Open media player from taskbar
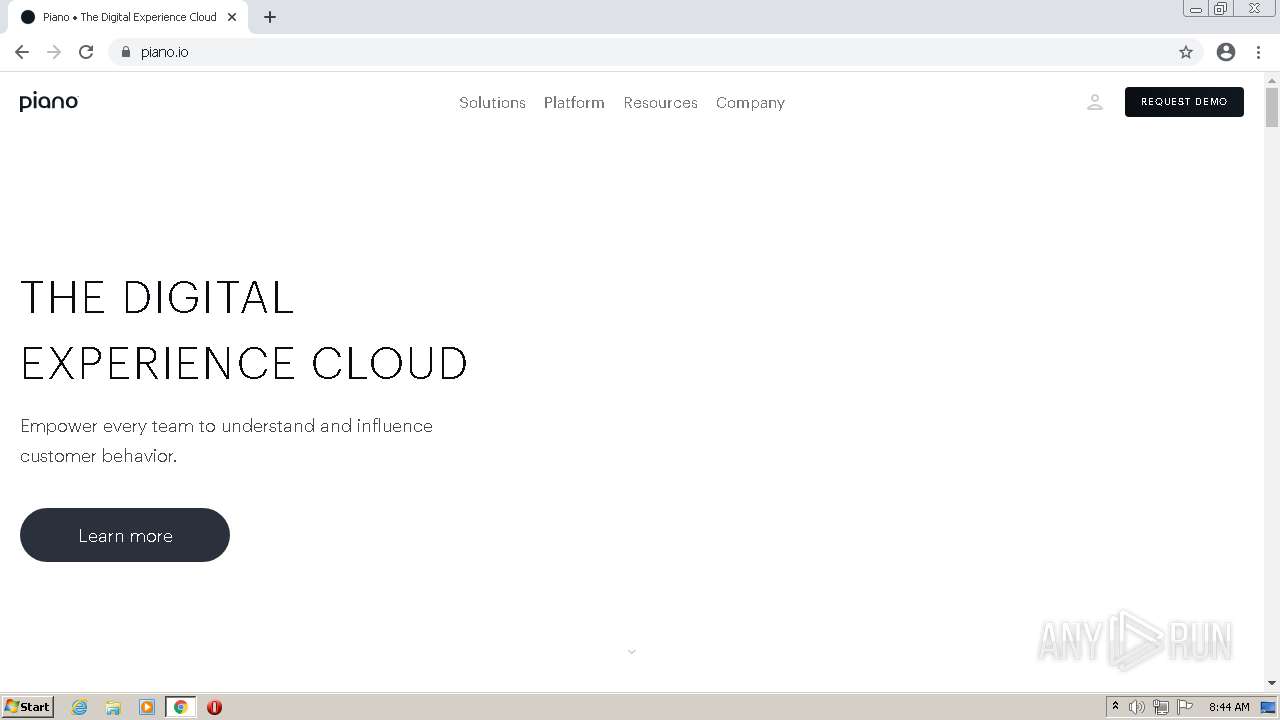Image resolution: width=1280 pixels, height=720 pixels. pos(147,707)
